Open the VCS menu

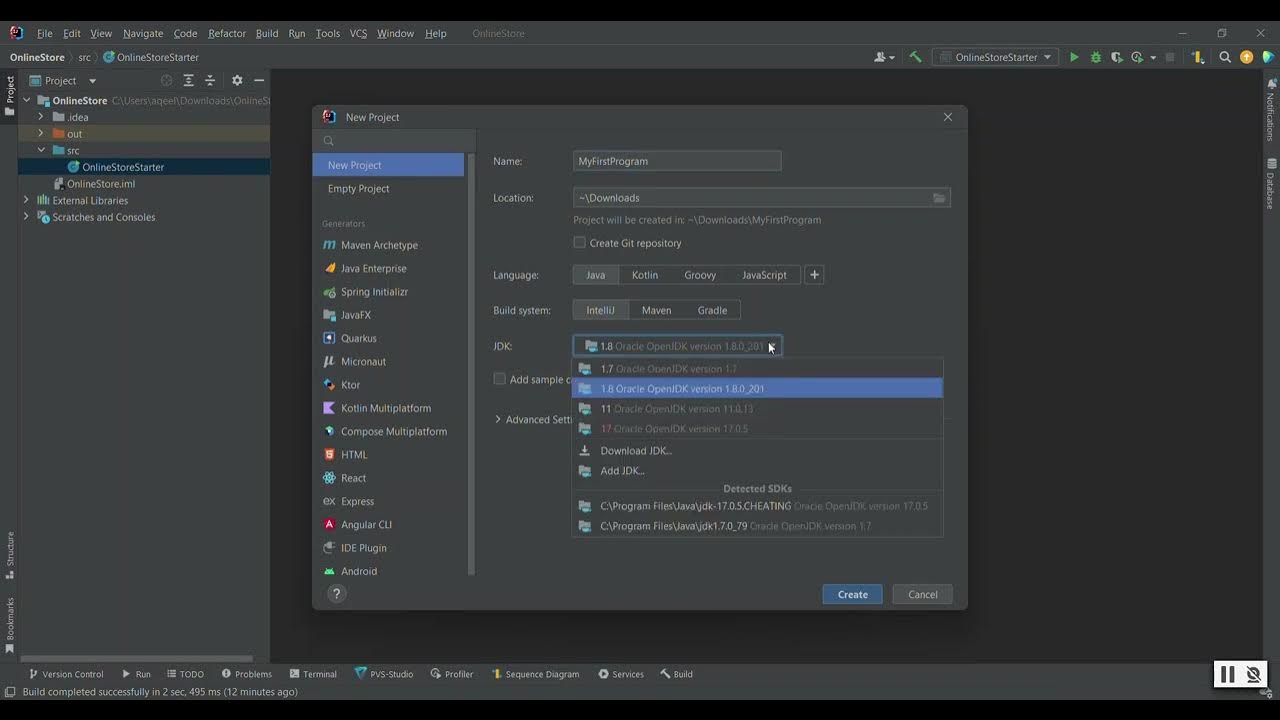(358, 33)
